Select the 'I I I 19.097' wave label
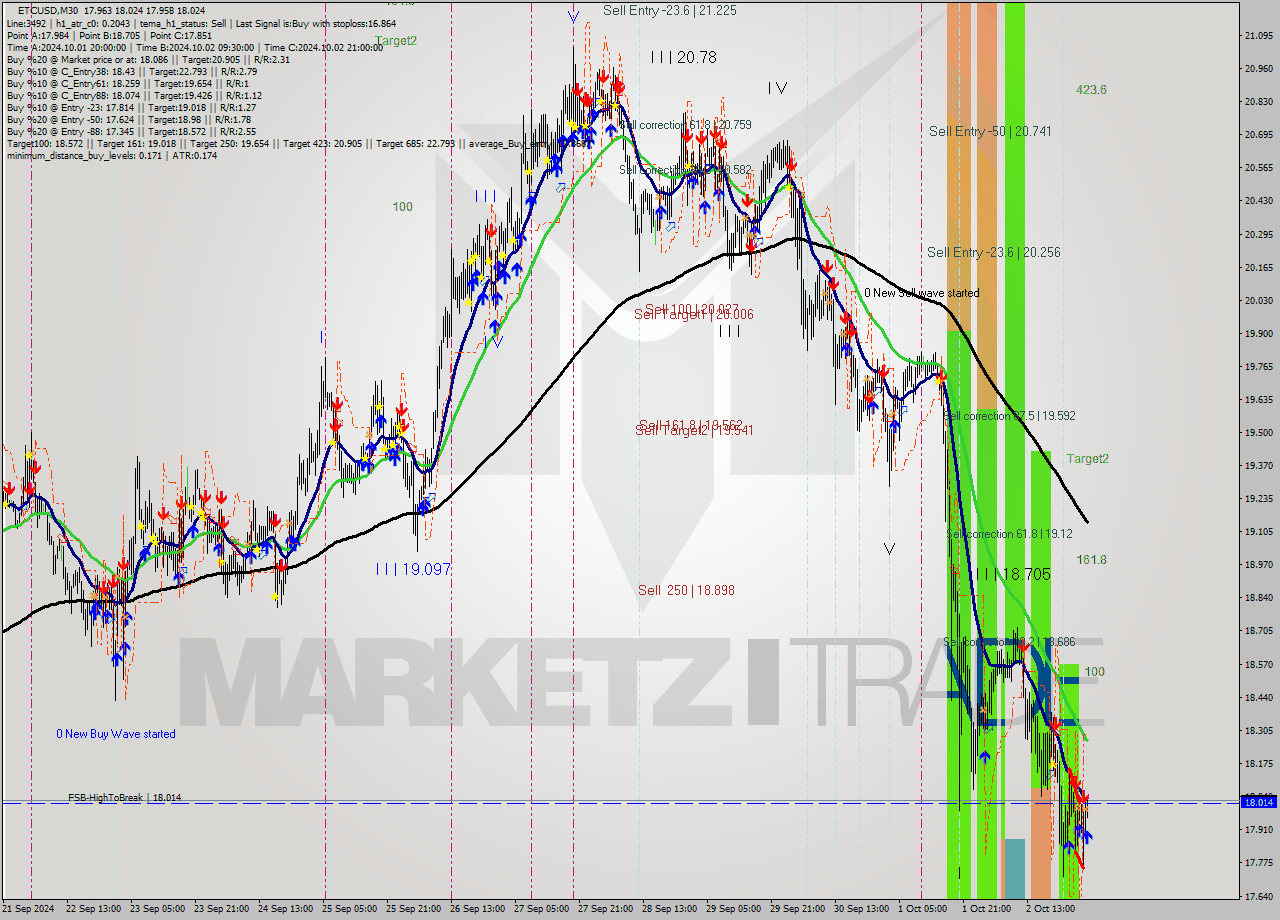The height and width of the screenshot is (920, 1280). 413,569
